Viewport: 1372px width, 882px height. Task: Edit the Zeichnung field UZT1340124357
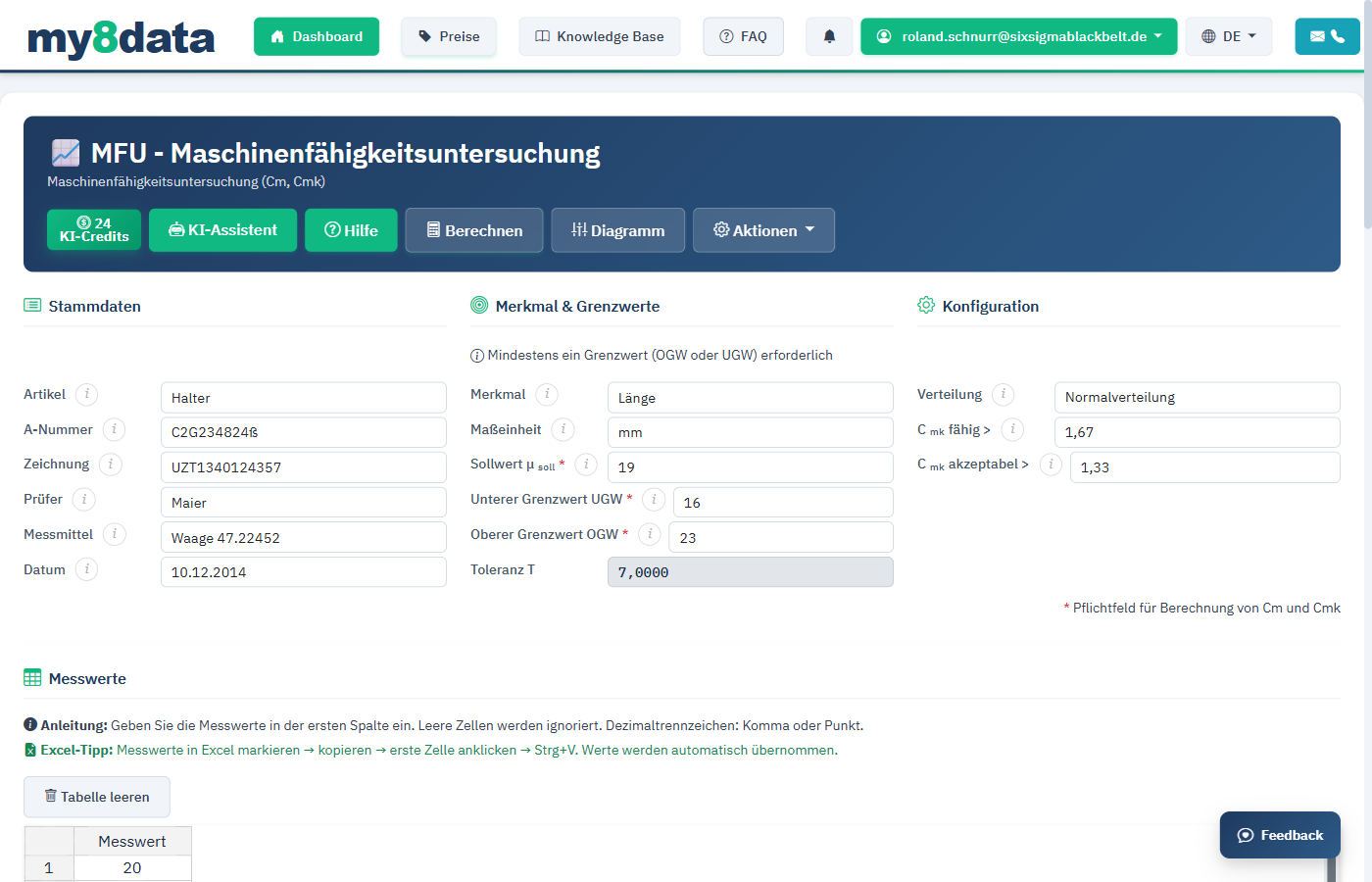[303, 467]
